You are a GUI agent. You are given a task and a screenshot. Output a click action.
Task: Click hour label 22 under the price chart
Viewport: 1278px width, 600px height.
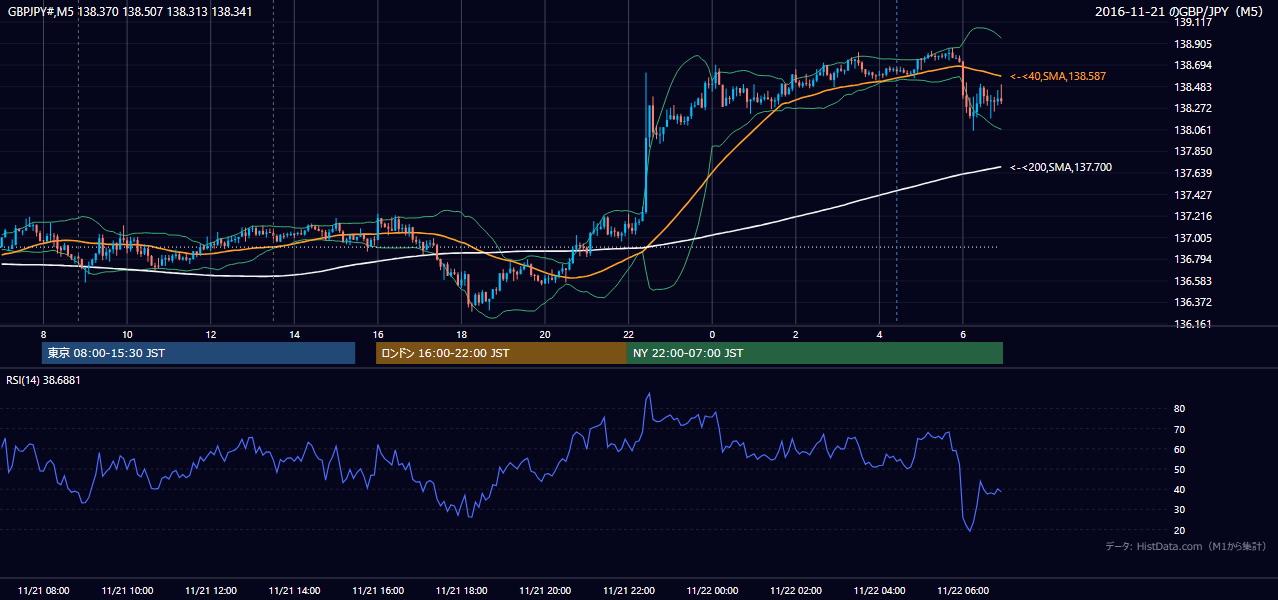629,334
